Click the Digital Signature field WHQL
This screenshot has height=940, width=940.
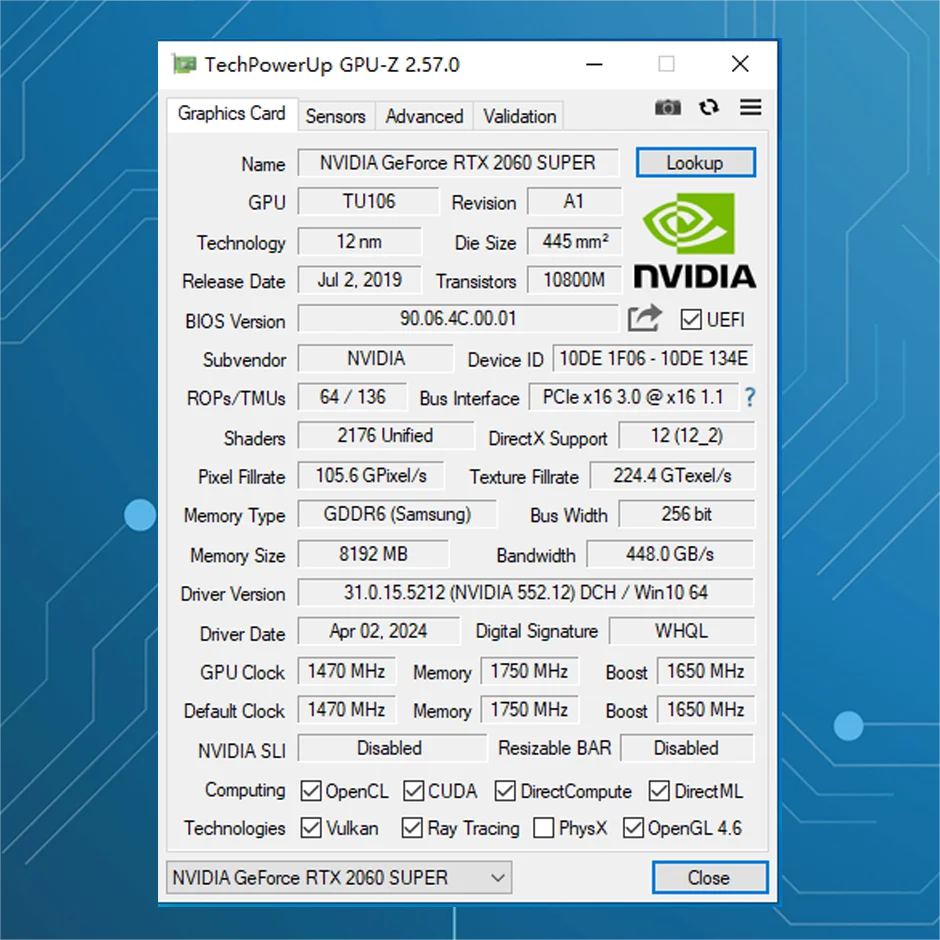[x=682, y=631]
